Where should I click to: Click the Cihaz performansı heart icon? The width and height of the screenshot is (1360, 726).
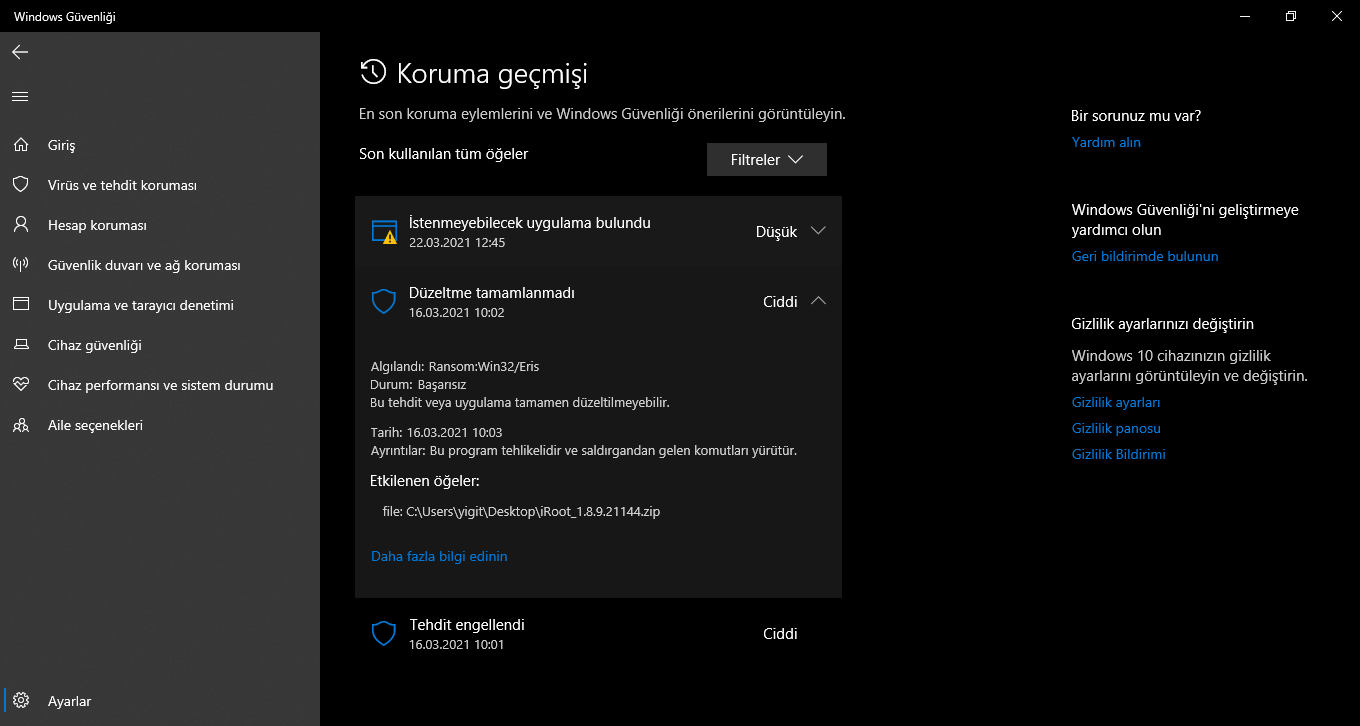(20, 385)
